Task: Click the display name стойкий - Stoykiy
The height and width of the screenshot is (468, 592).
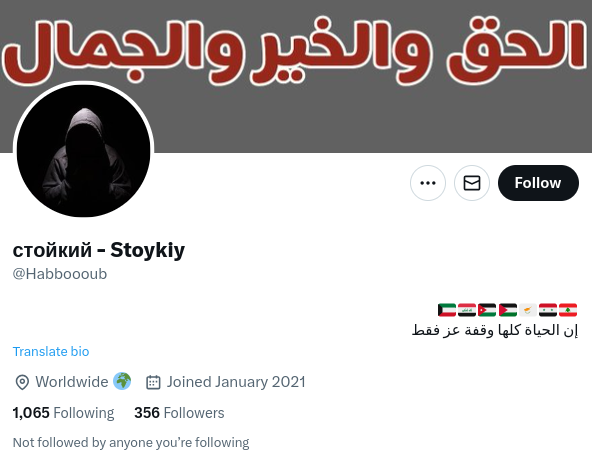Action: point(99,250)
